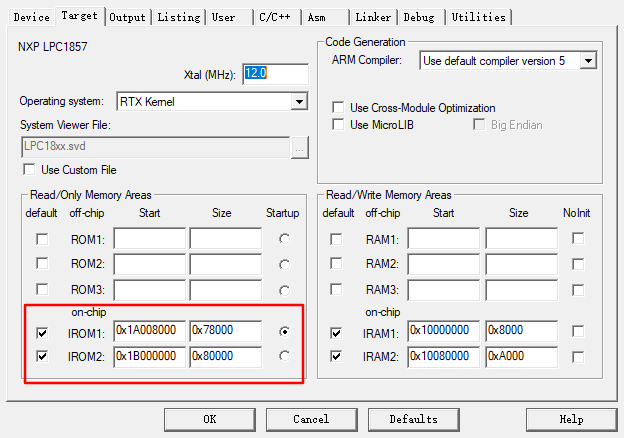Enable NoInit for RAM2
This screenshot has height=438, width=624.
pyautogui.click(x=578, y=264)
